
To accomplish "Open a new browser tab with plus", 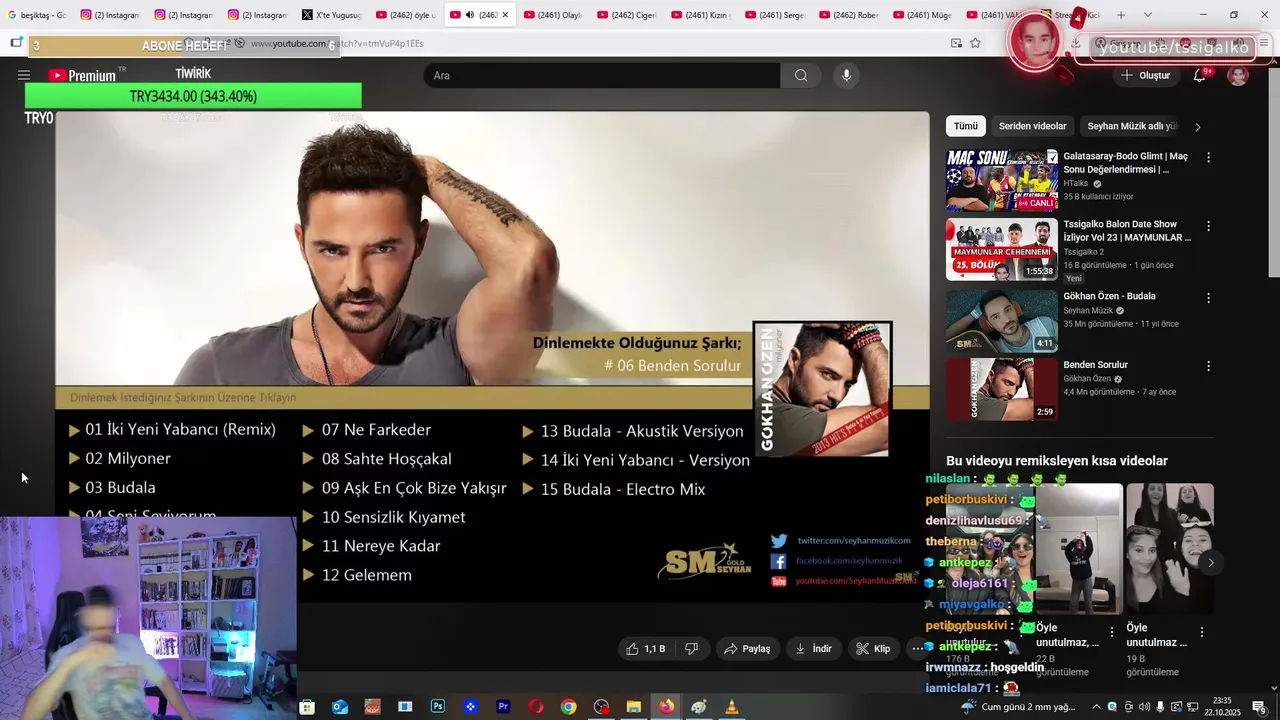I will [1121, 15].
